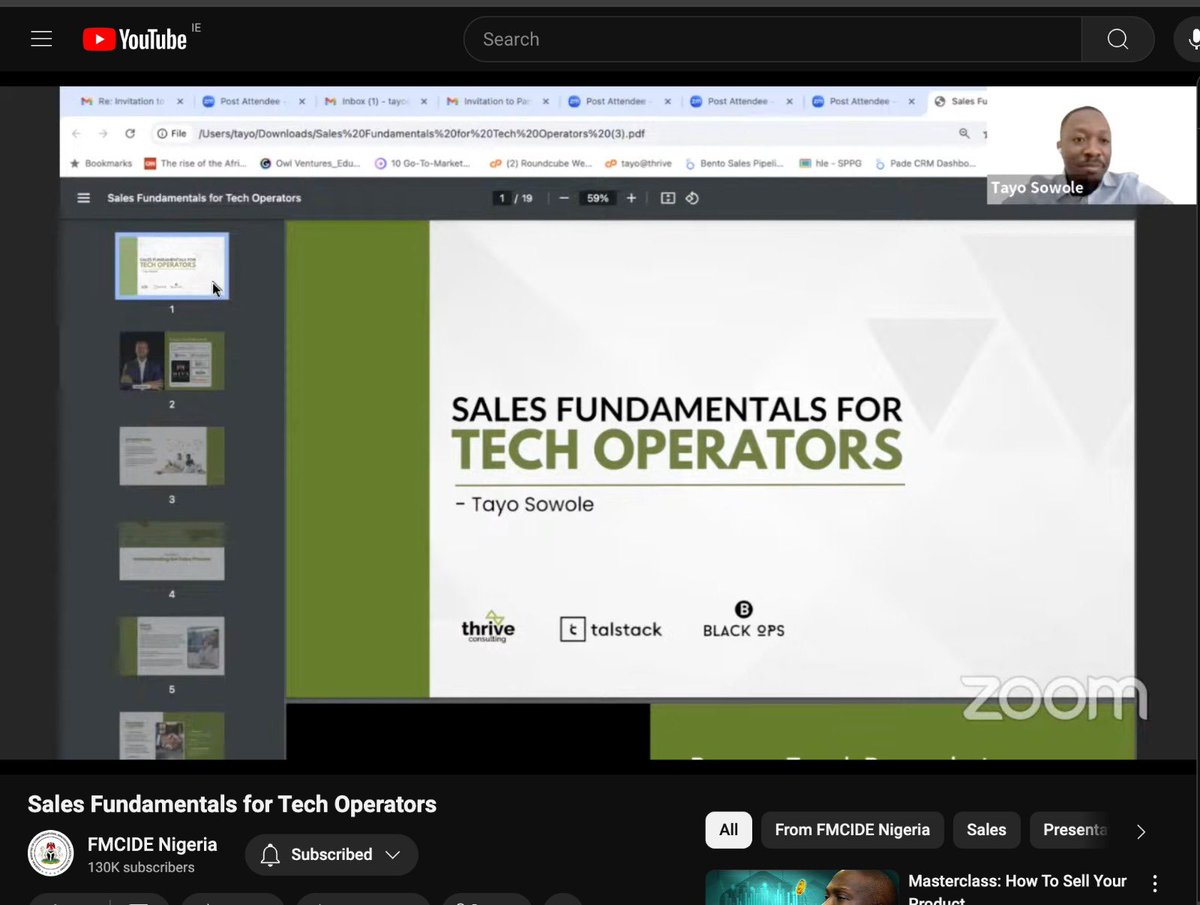Toggle PDF viewer sidebar menu icon
This screenshot has width=1200, height=905.
[83, 198]
